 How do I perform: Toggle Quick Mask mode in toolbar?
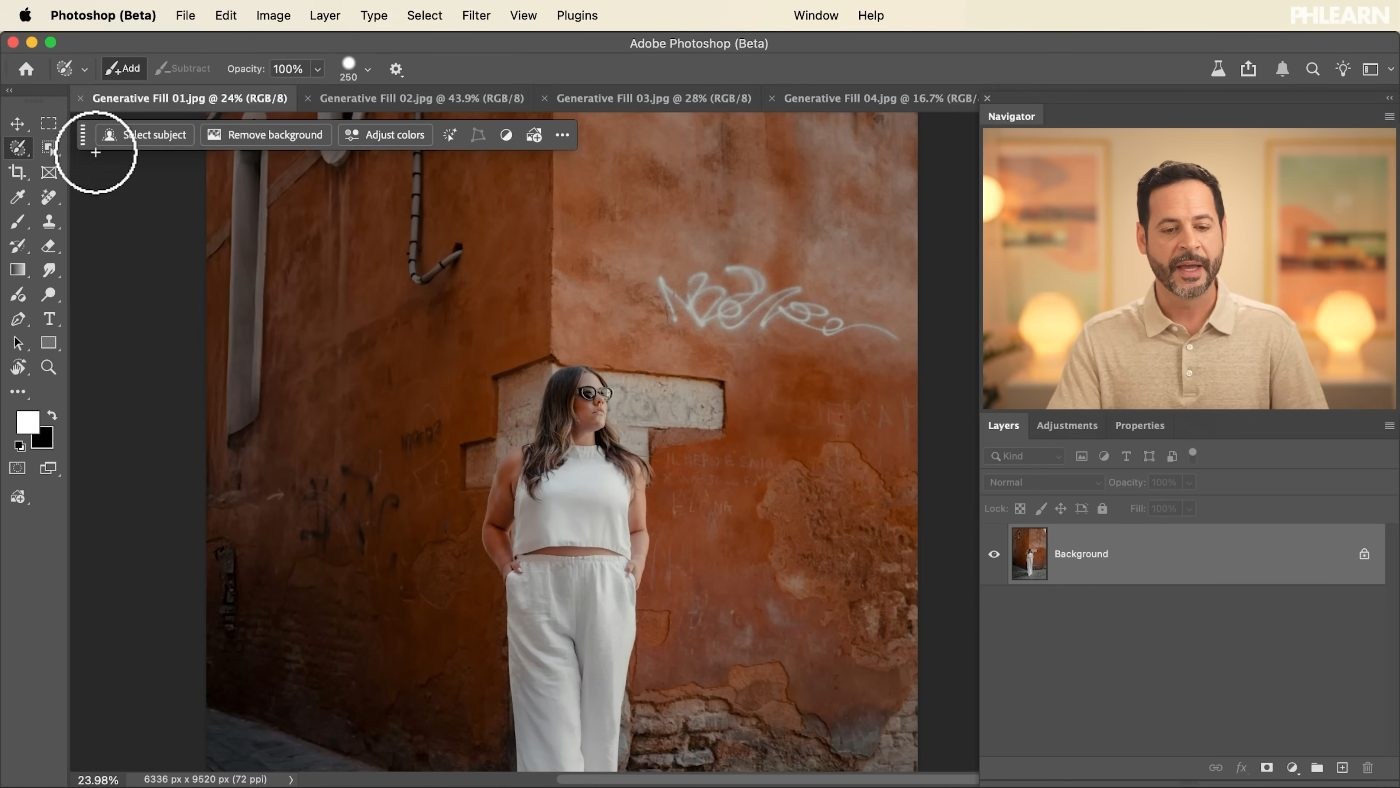pyautogui.click(x=18, y=468)
